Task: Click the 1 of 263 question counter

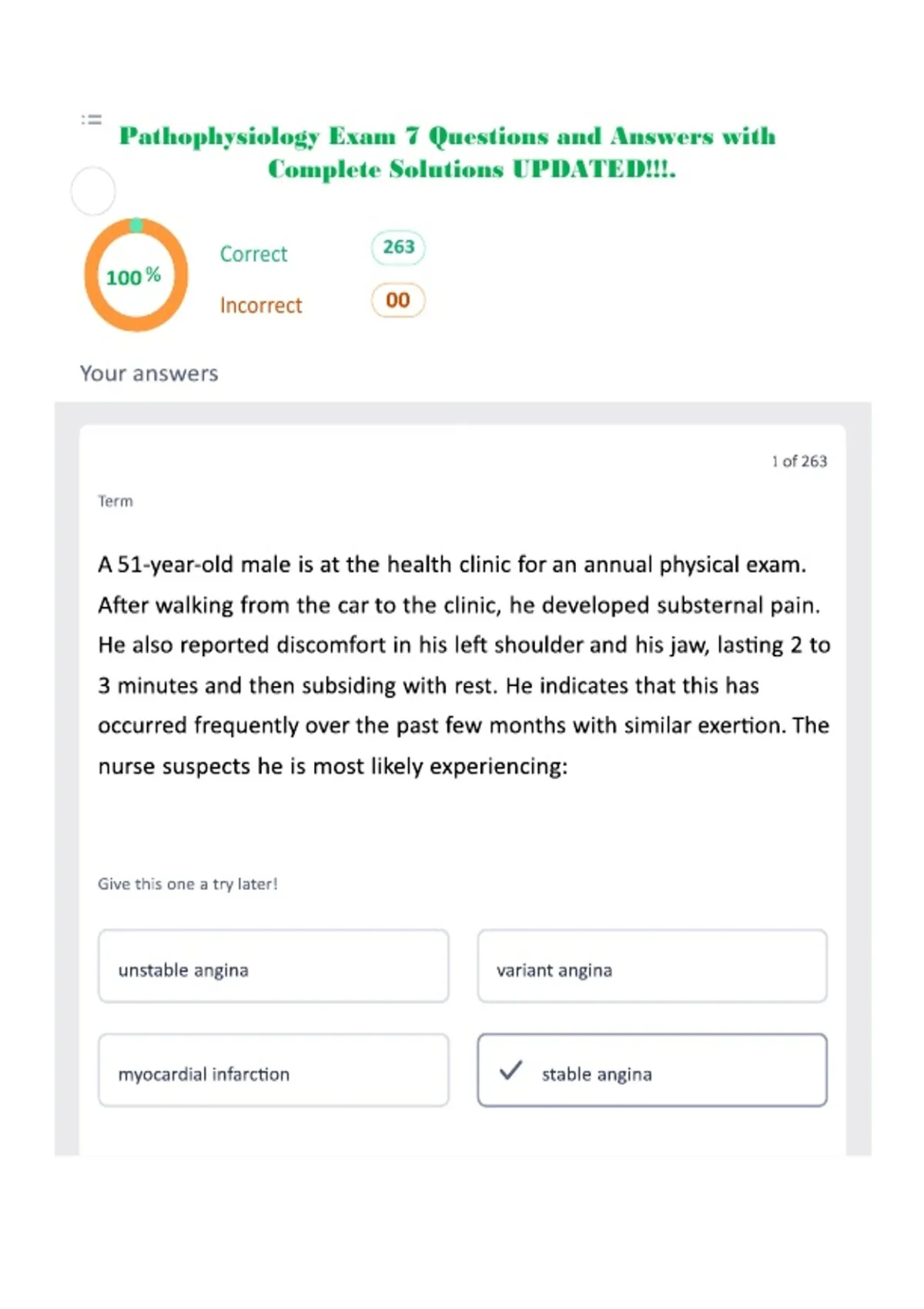Action: [x=799, y=461]
